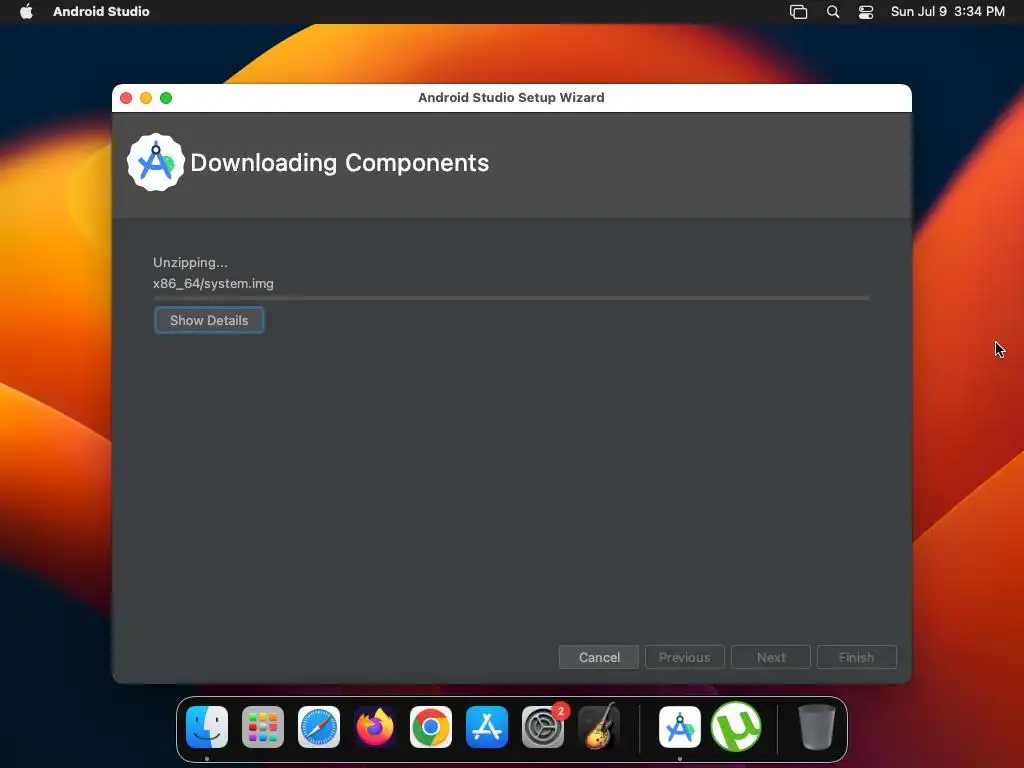Screen dimensions: 1024x768
Task: Show Details of the download
Action: coord(209,320)
